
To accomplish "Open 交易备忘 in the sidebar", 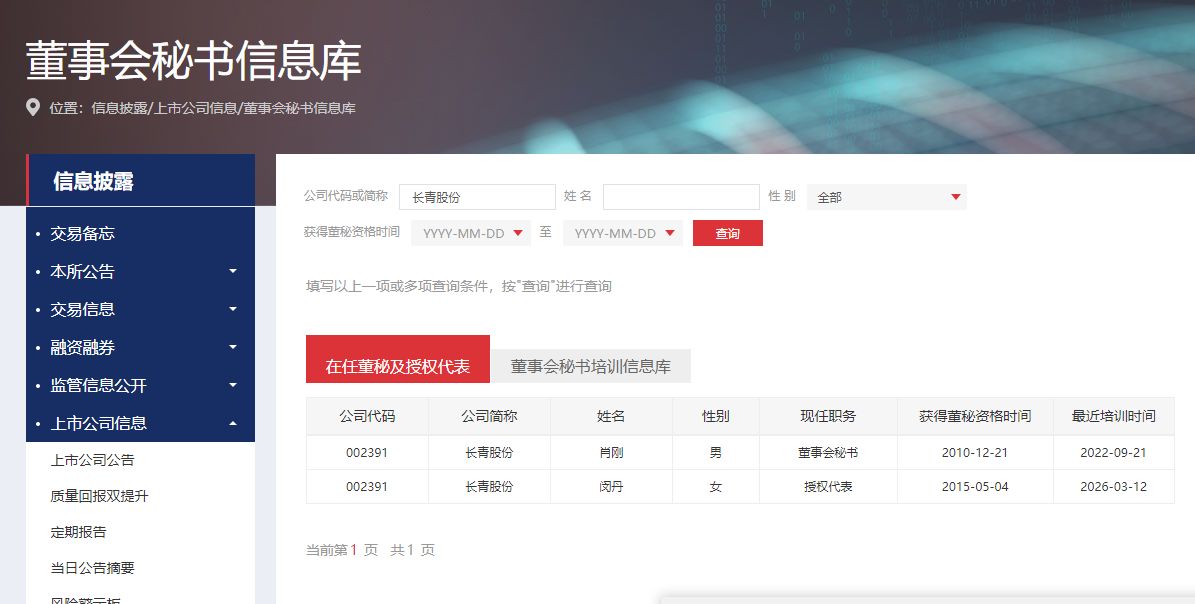I will (82, 234).
